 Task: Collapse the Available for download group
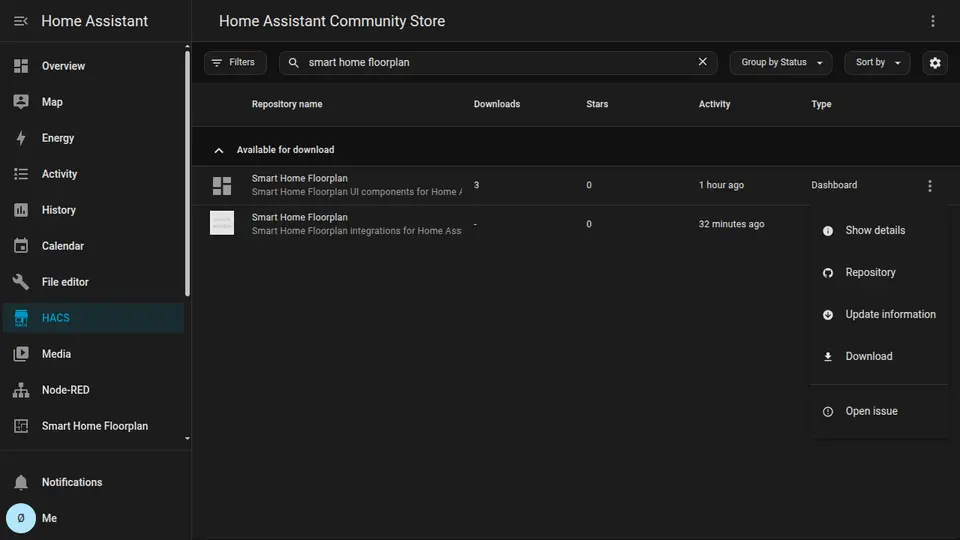(219, 150)
